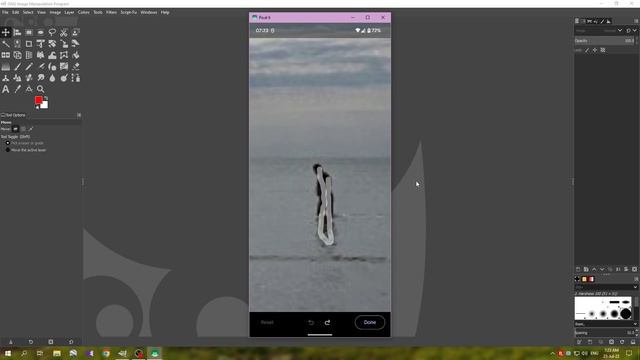The image size is (640, 360).
Task: Open the Select menu
Action: coord(28,13)
